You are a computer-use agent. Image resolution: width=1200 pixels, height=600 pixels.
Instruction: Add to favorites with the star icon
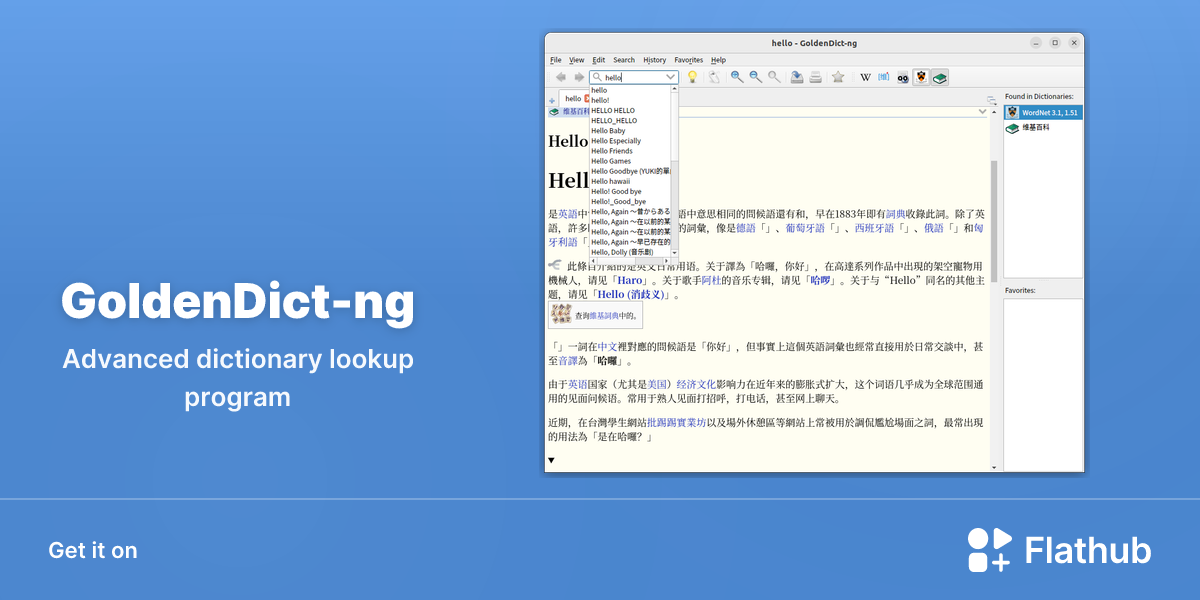(838, 77)
